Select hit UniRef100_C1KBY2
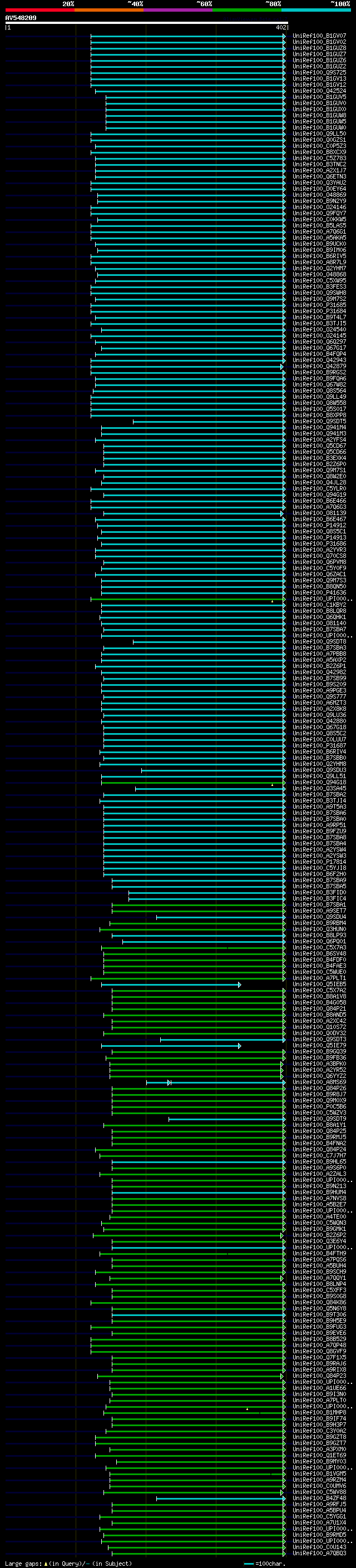The width and height of the screenshot is (356, 1568). click(x=319, y=605)
